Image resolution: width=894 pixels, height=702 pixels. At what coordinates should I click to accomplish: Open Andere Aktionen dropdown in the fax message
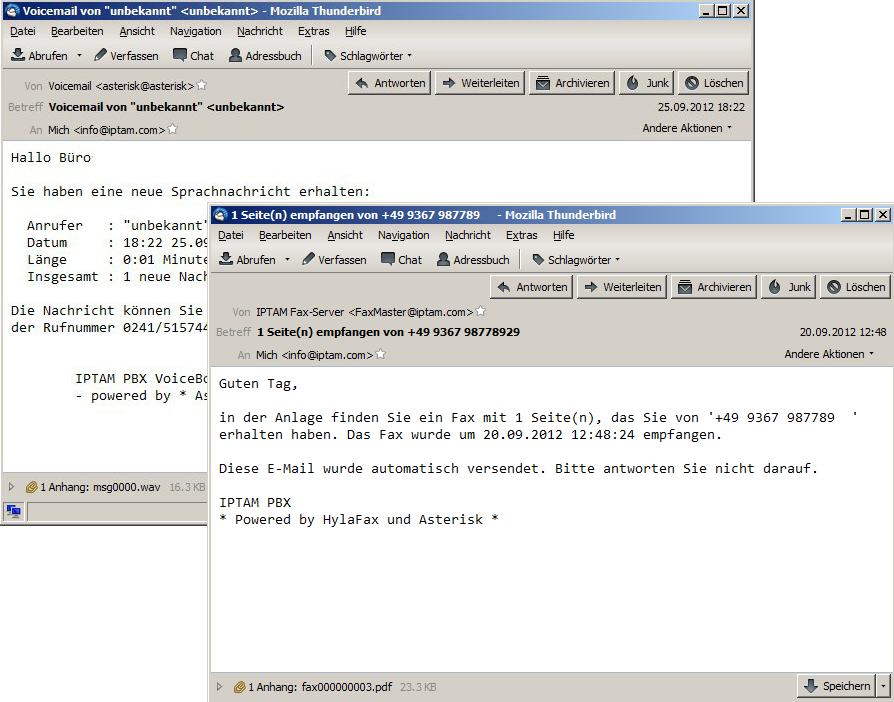pos(829,354)
